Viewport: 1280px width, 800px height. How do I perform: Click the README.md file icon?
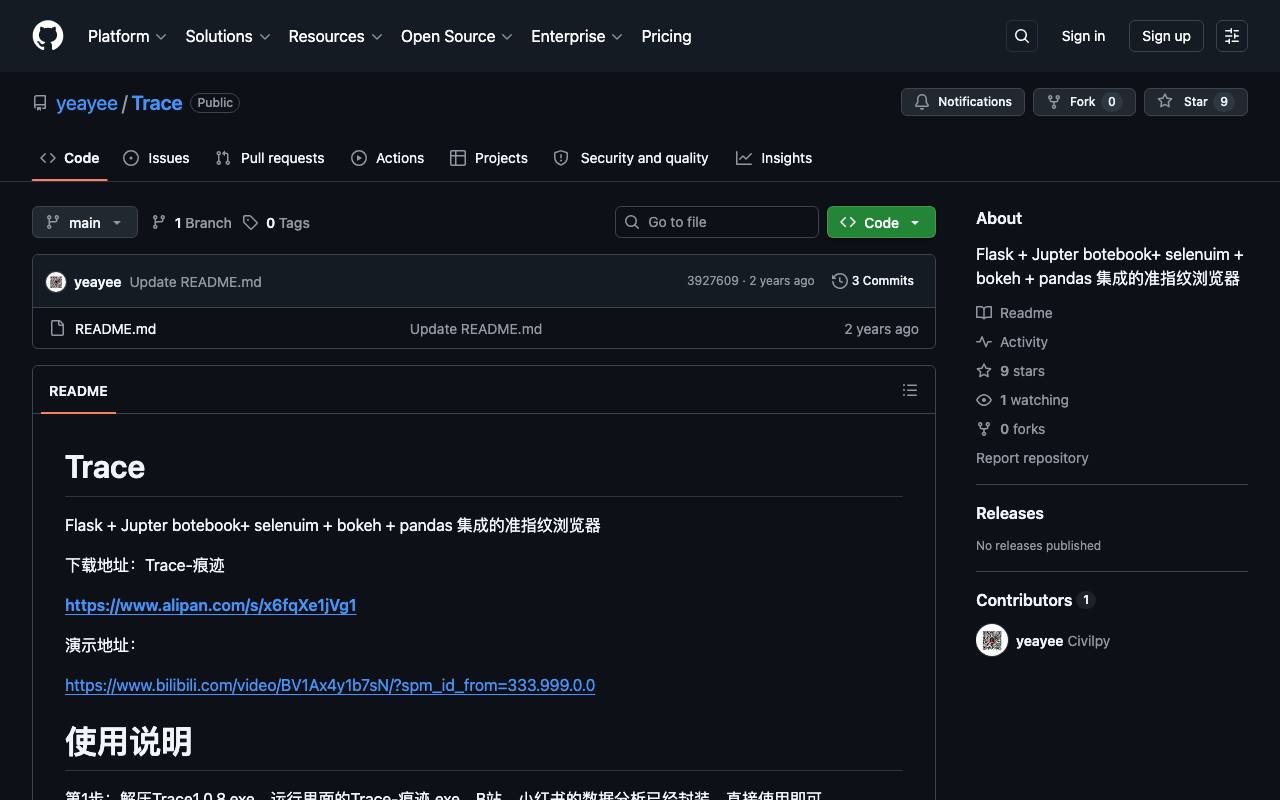coord(57,329)
